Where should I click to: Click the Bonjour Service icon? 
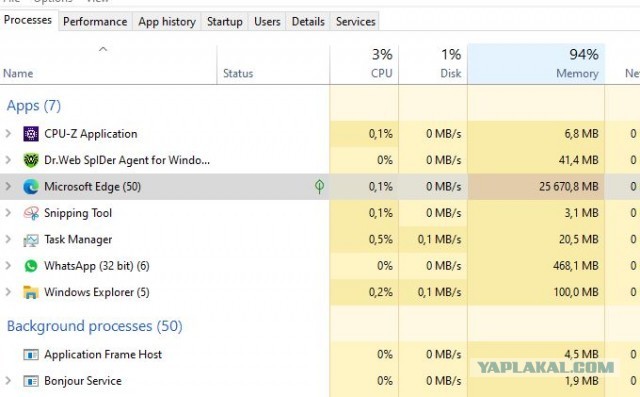pos(31,381)
